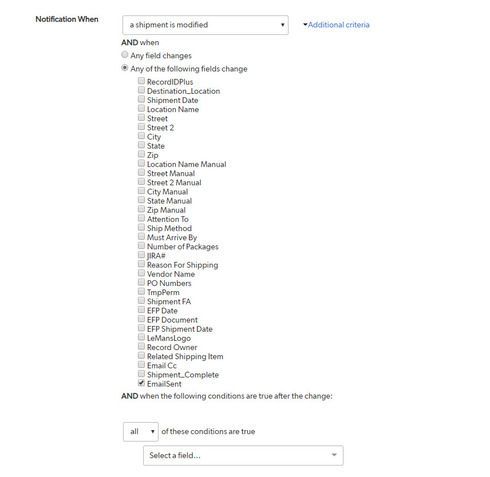The image size is (490, 477).
Task: Tick the Ship Method checkbox
Action: pyautogui.click(x=141, y=227)
